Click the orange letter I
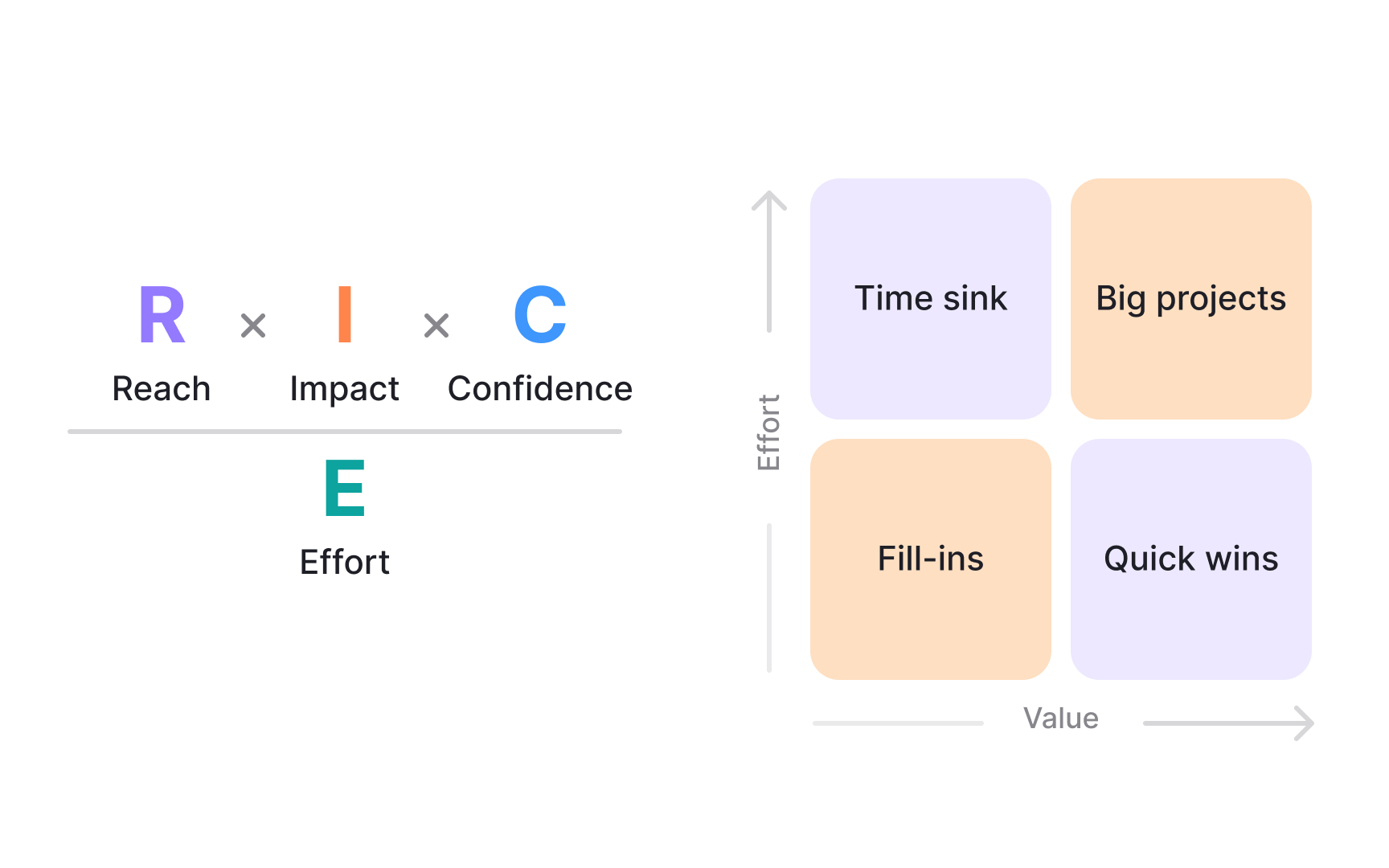The height and width of the screenshot is (868, 1389). [x=345, y=315]
